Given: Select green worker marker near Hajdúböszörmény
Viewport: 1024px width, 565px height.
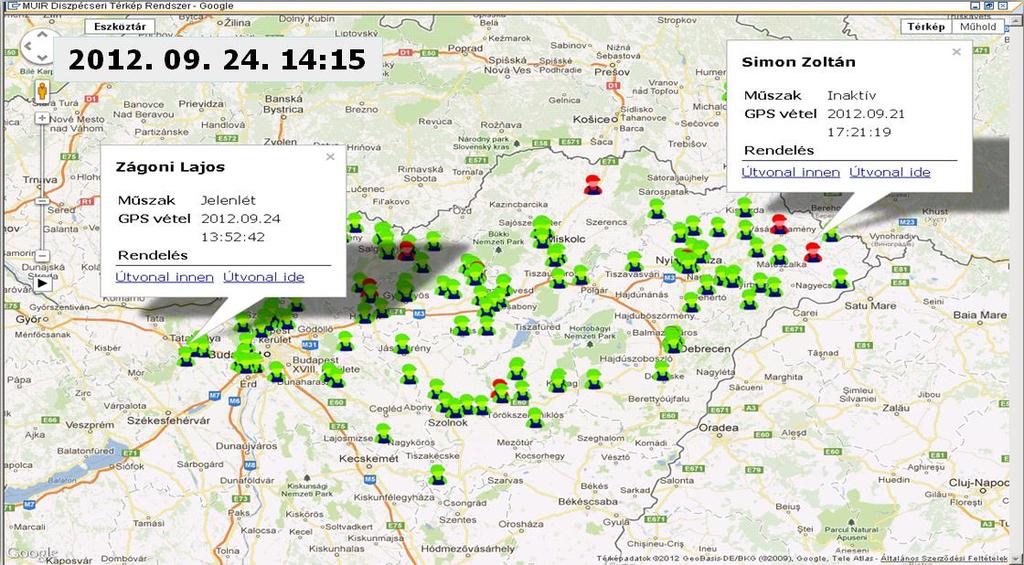Looking at the screenshot, I should [691, 302].
